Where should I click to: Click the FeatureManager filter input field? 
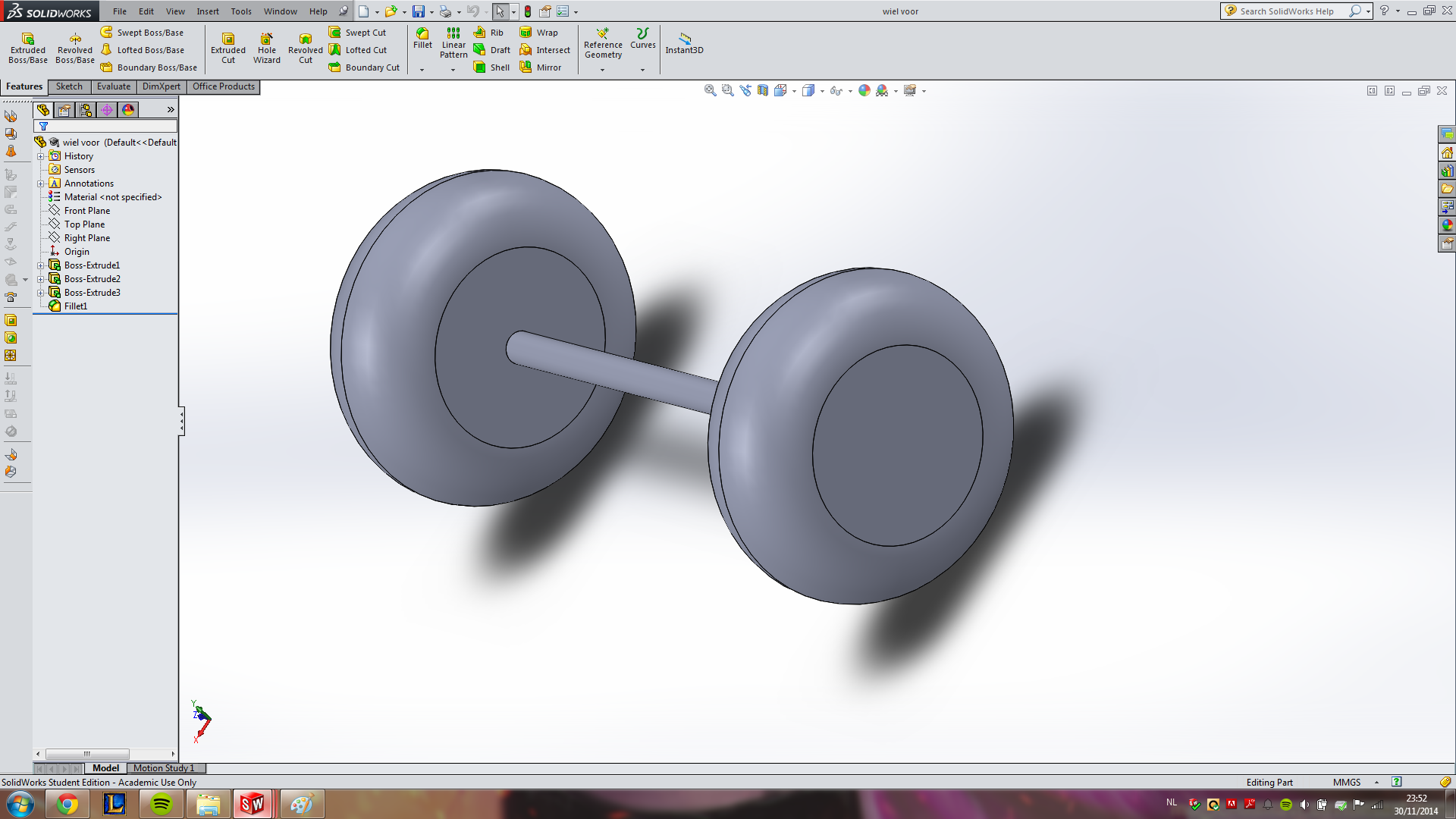click(106, 125)
